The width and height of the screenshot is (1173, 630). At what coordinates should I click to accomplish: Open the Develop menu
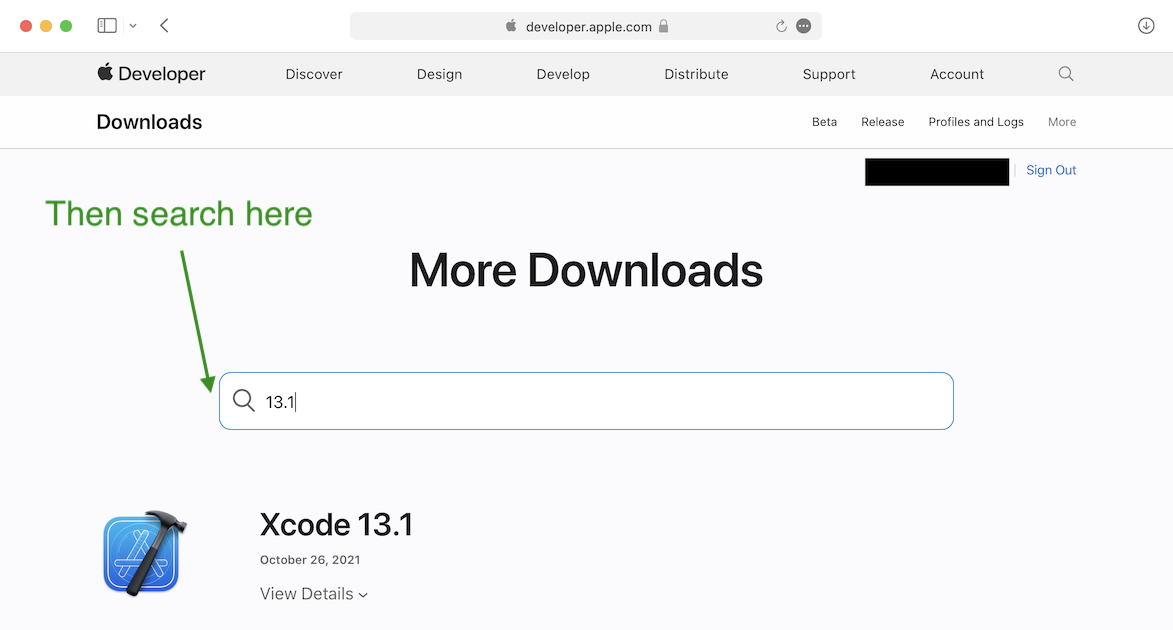coord(563,74)
